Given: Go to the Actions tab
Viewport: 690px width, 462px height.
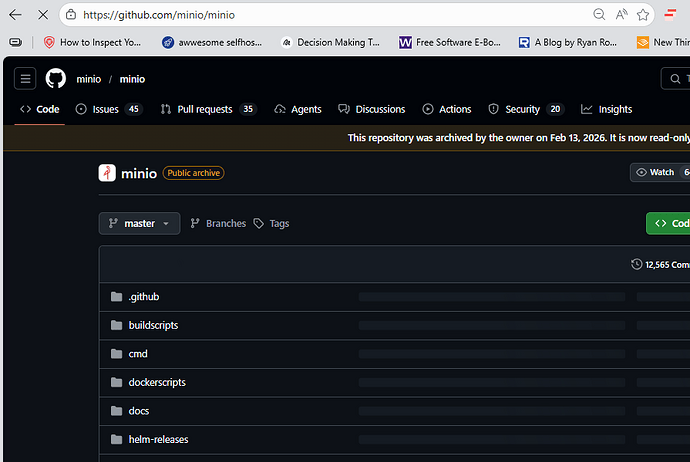Looking at the screenshot, I should pyautogui.click(x=446, y=109).
